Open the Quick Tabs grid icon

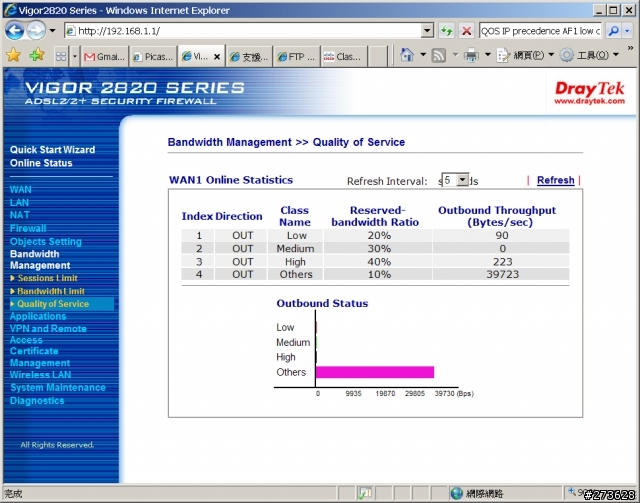[61, 56]
